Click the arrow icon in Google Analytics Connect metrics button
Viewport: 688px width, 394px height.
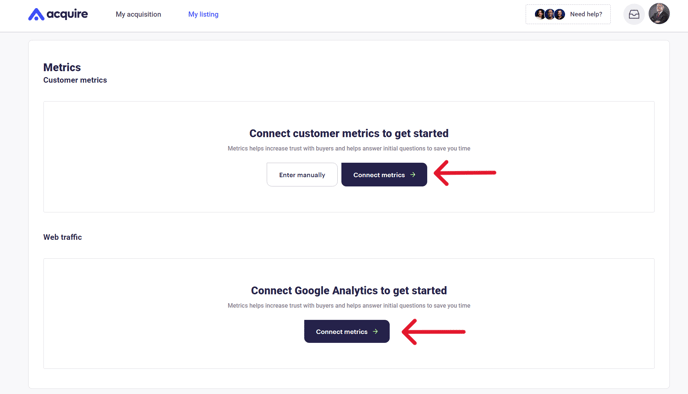click(x=375, y=332)
